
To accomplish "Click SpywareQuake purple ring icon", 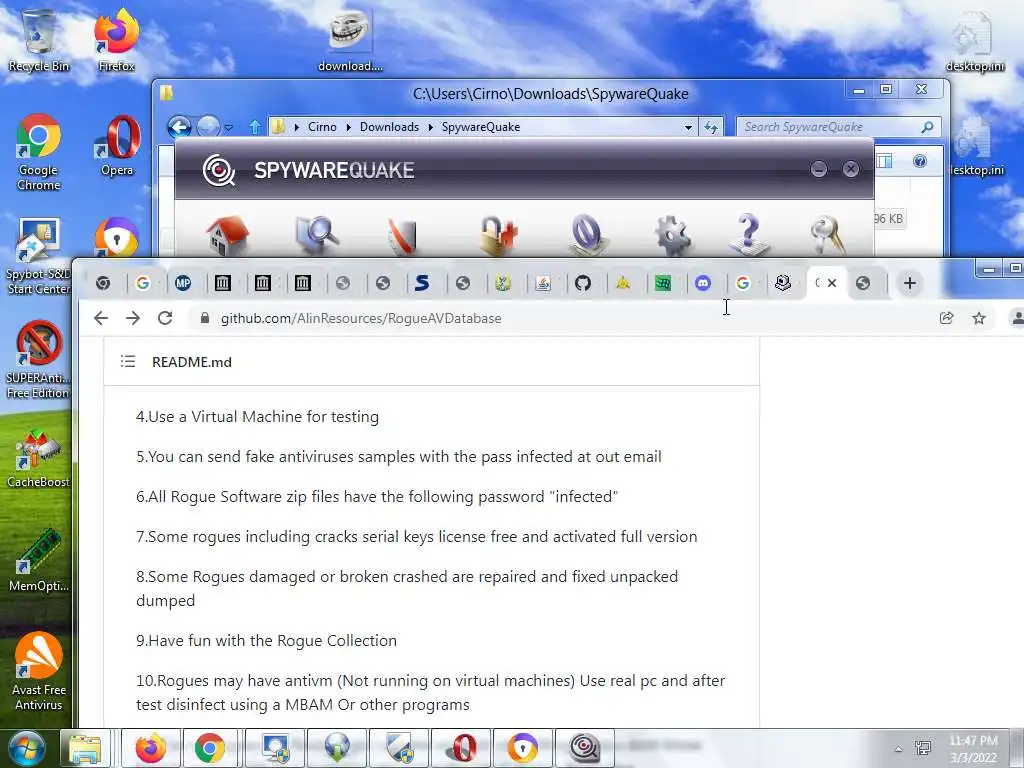I will (x=587, y=235).
